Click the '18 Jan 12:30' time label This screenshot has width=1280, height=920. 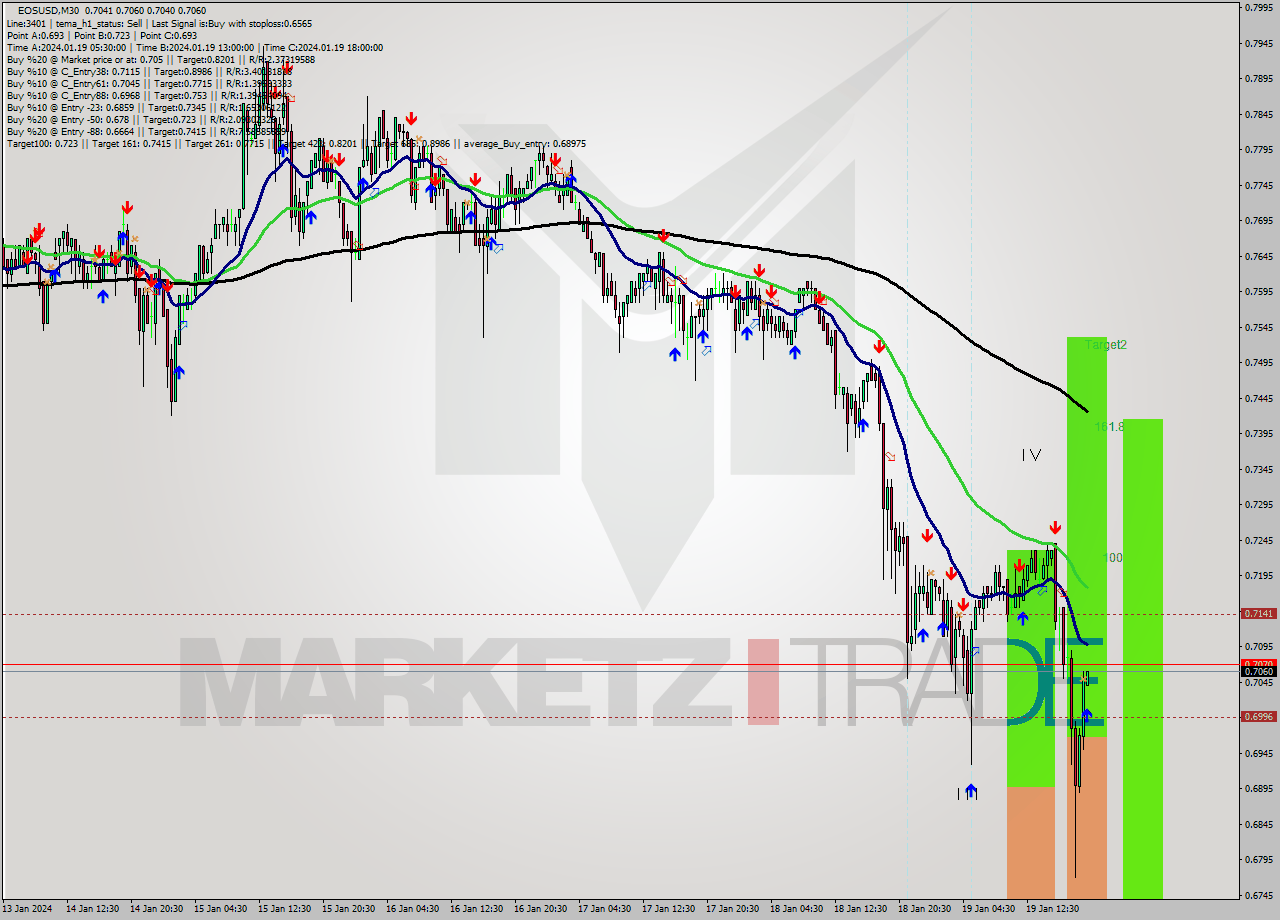pyautogui.click(x=860, y=909)
